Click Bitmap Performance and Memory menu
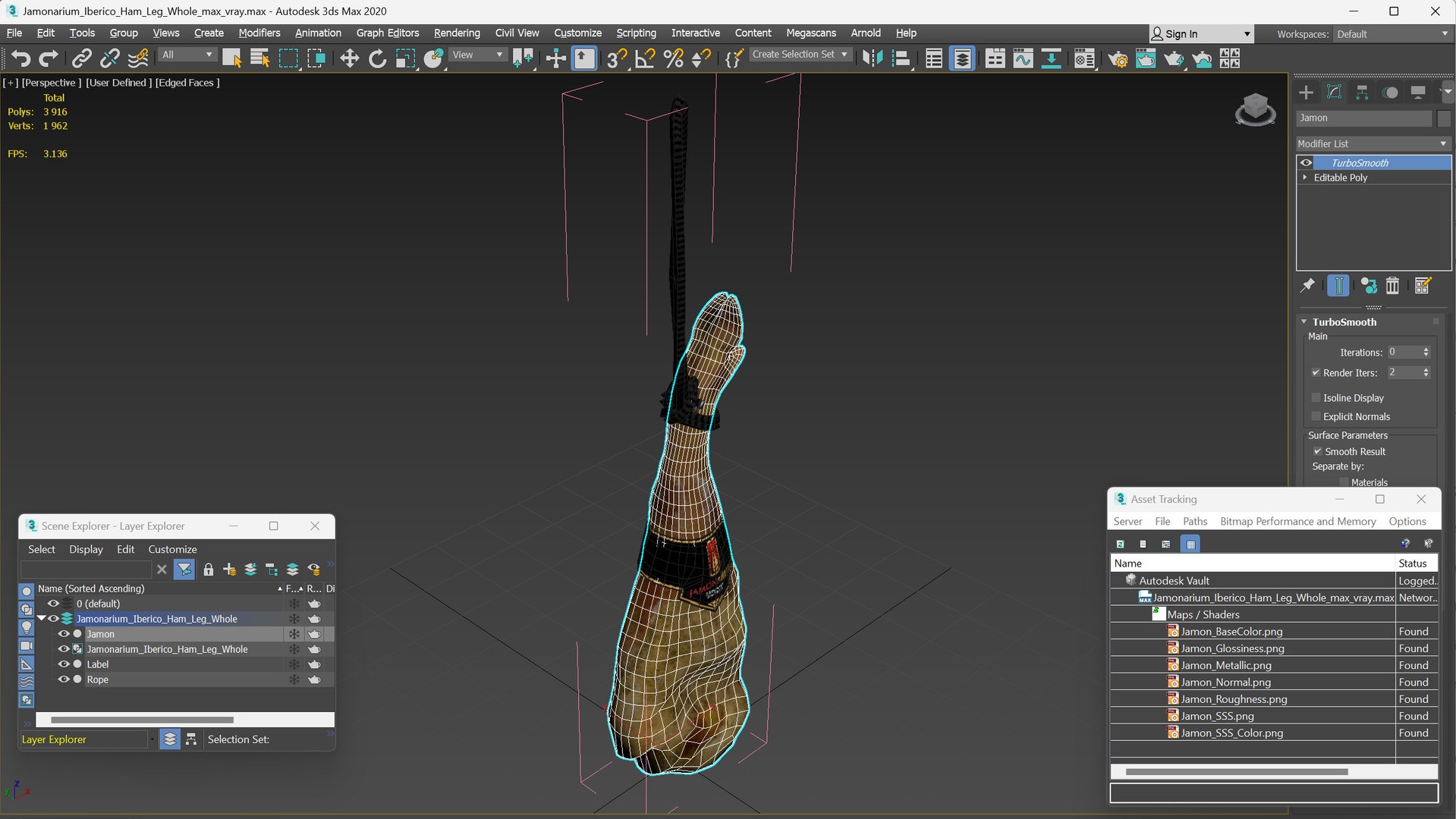 point(1297,521)
